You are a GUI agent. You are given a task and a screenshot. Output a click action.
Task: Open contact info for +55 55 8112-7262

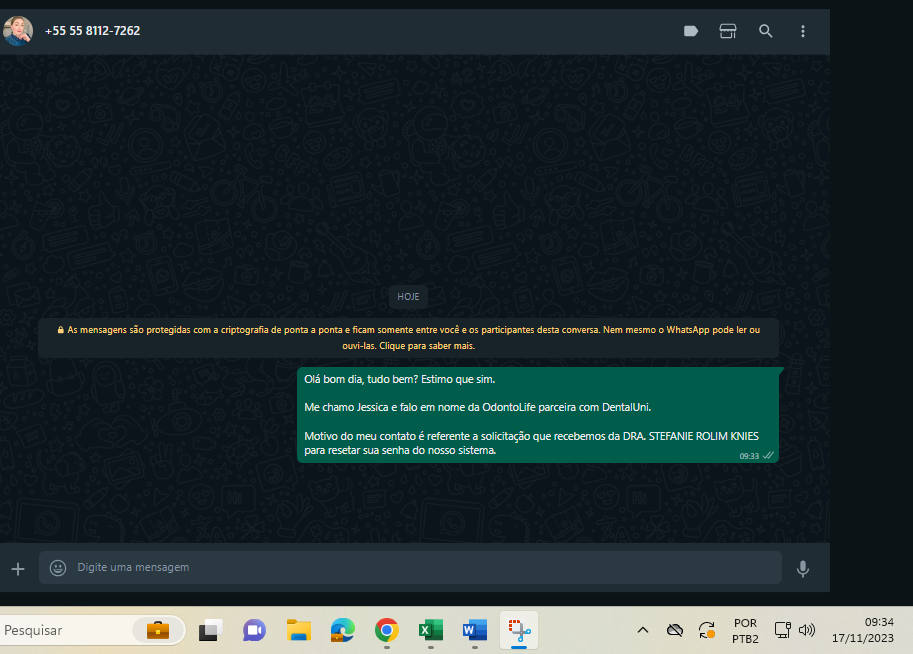click(93, 31)
